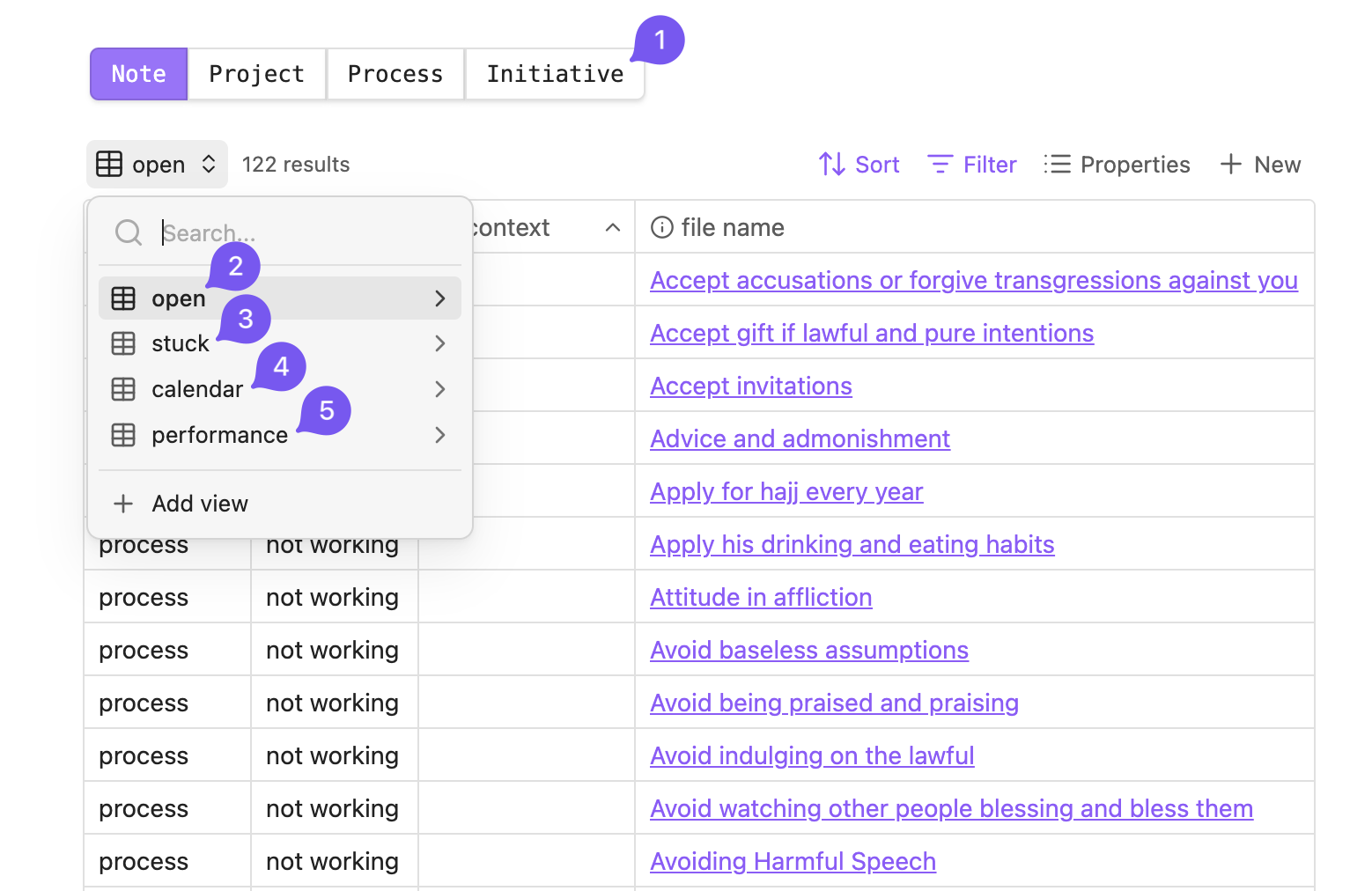1372x891 pixels.
Task: Open 'Apply his drinking and eating habits'
Action: point(852,544)
